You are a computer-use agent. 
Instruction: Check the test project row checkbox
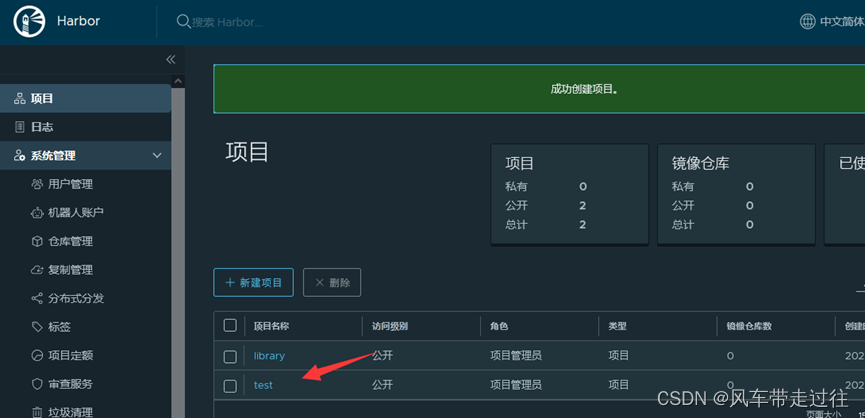coord(230,386)
